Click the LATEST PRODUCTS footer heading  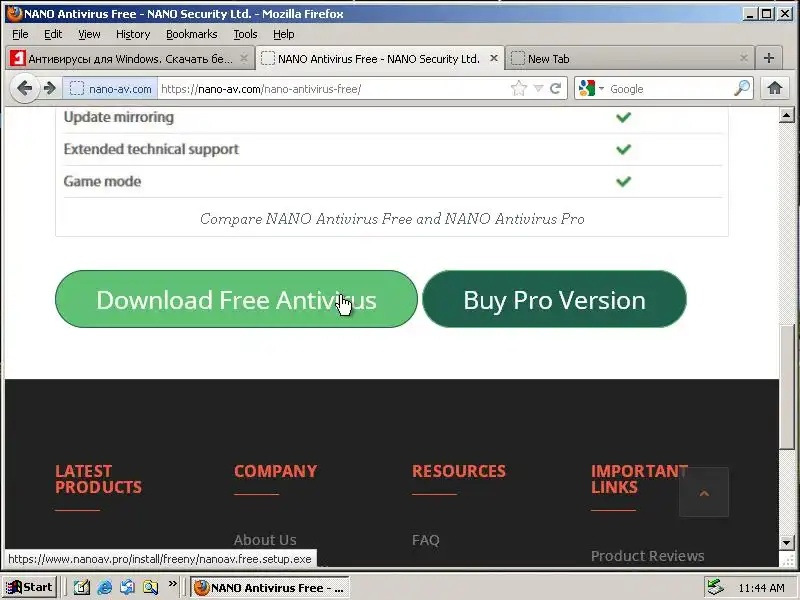click(x=98, y=479)
